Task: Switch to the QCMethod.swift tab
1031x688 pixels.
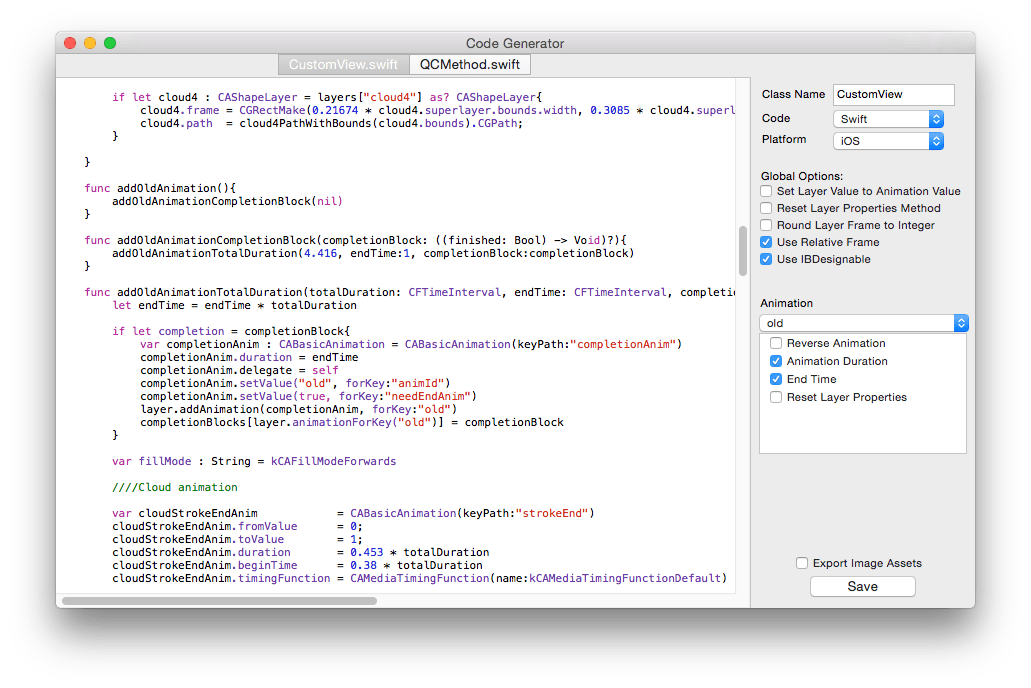Action: click(470, 63)
